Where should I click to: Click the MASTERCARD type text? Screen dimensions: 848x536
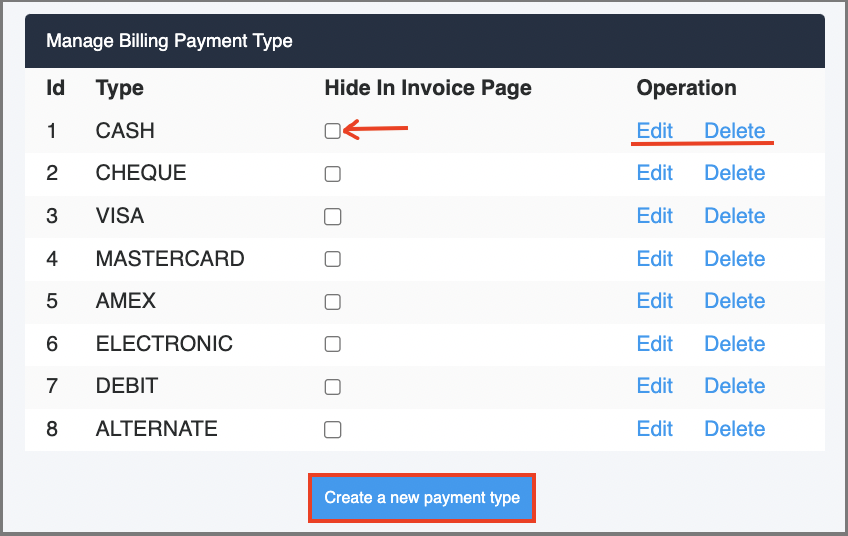[170, 259]
